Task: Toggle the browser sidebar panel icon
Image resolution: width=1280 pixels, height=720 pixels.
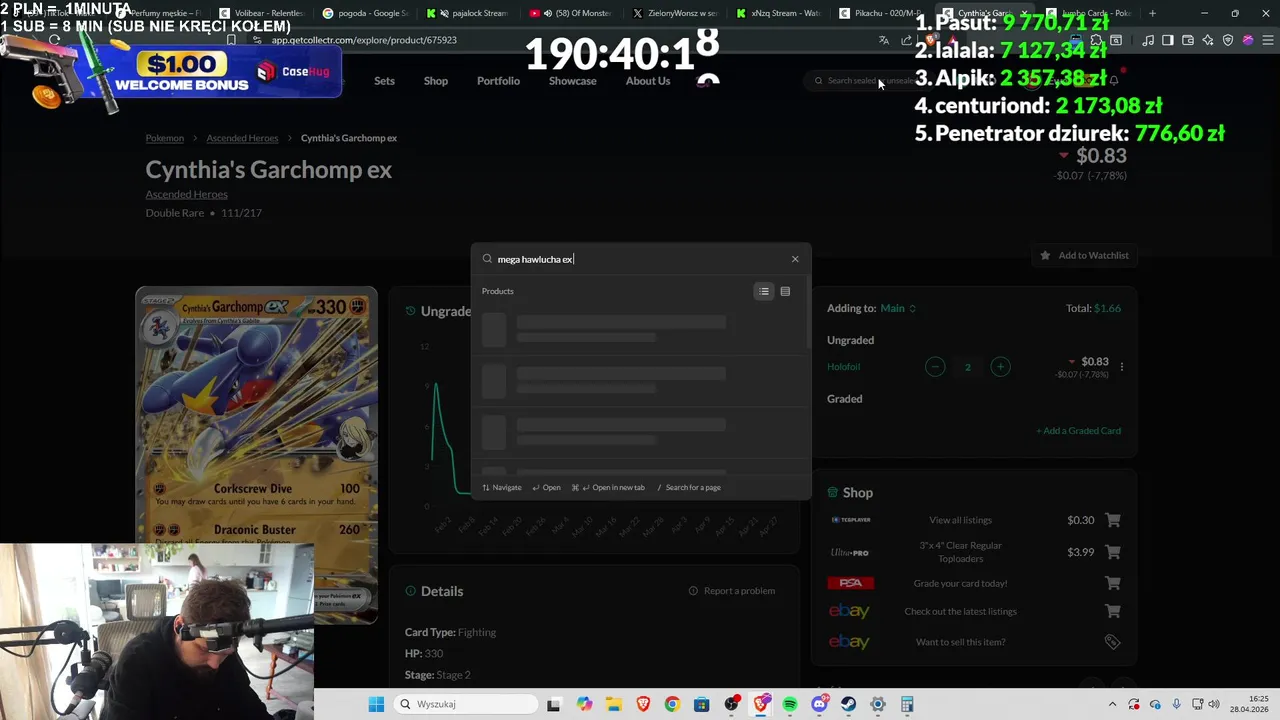Action: [x=1167, y=40]
